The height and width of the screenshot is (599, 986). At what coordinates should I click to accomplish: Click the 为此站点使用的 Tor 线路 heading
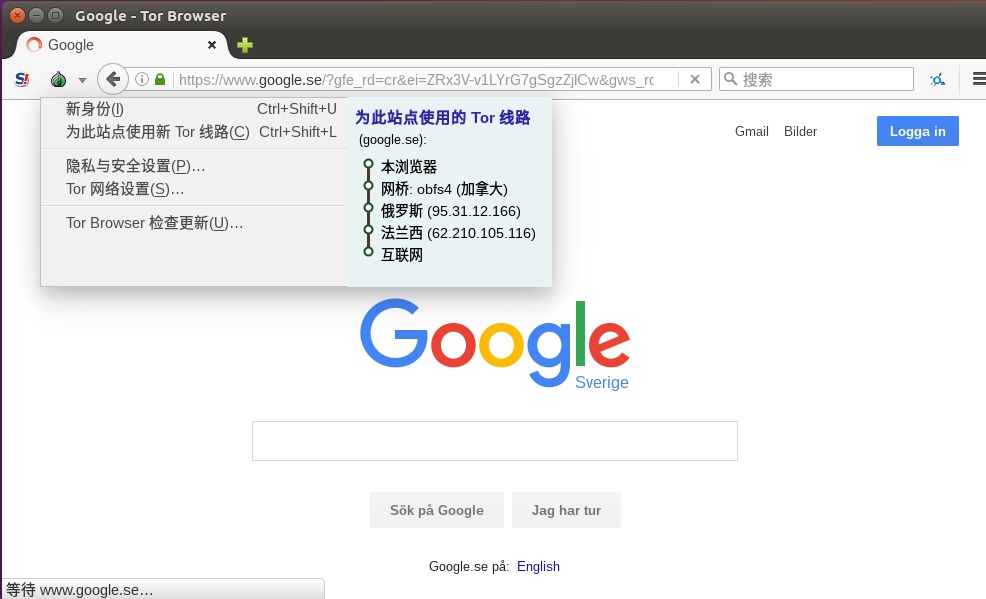(x=443, y=118)
